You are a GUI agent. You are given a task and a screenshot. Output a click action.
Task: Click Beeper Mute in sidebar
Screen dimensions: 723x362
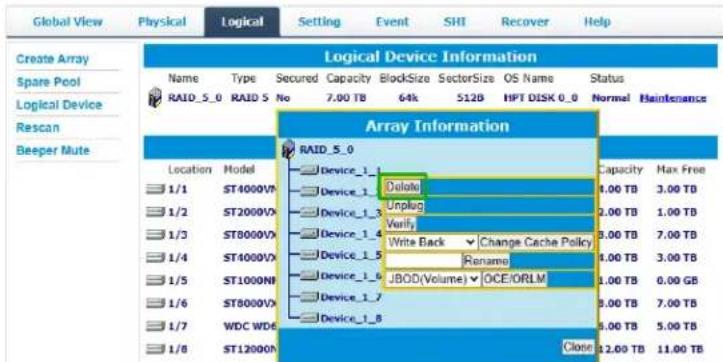tap(53, 150)
